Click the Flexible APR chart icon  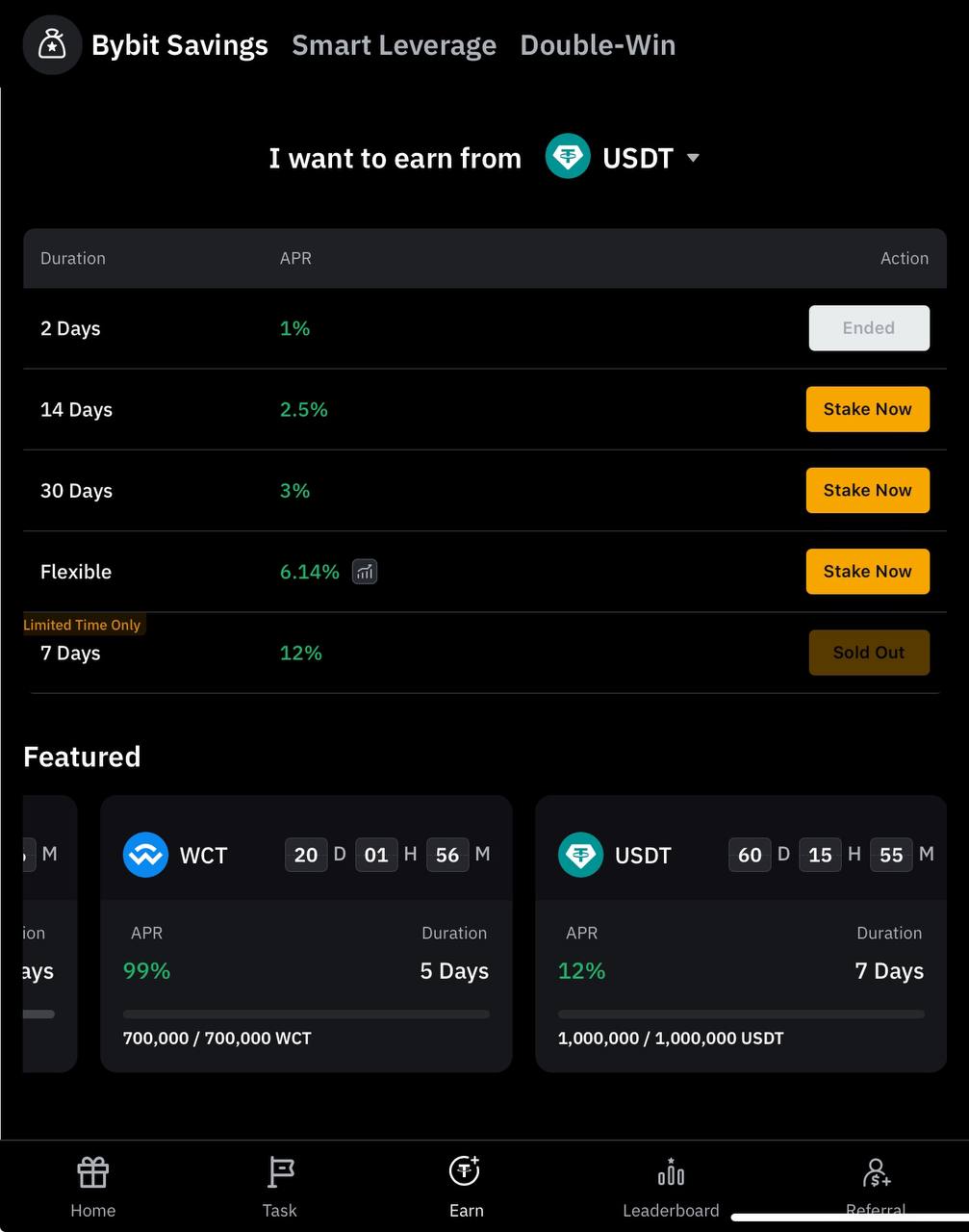point(365,572)
